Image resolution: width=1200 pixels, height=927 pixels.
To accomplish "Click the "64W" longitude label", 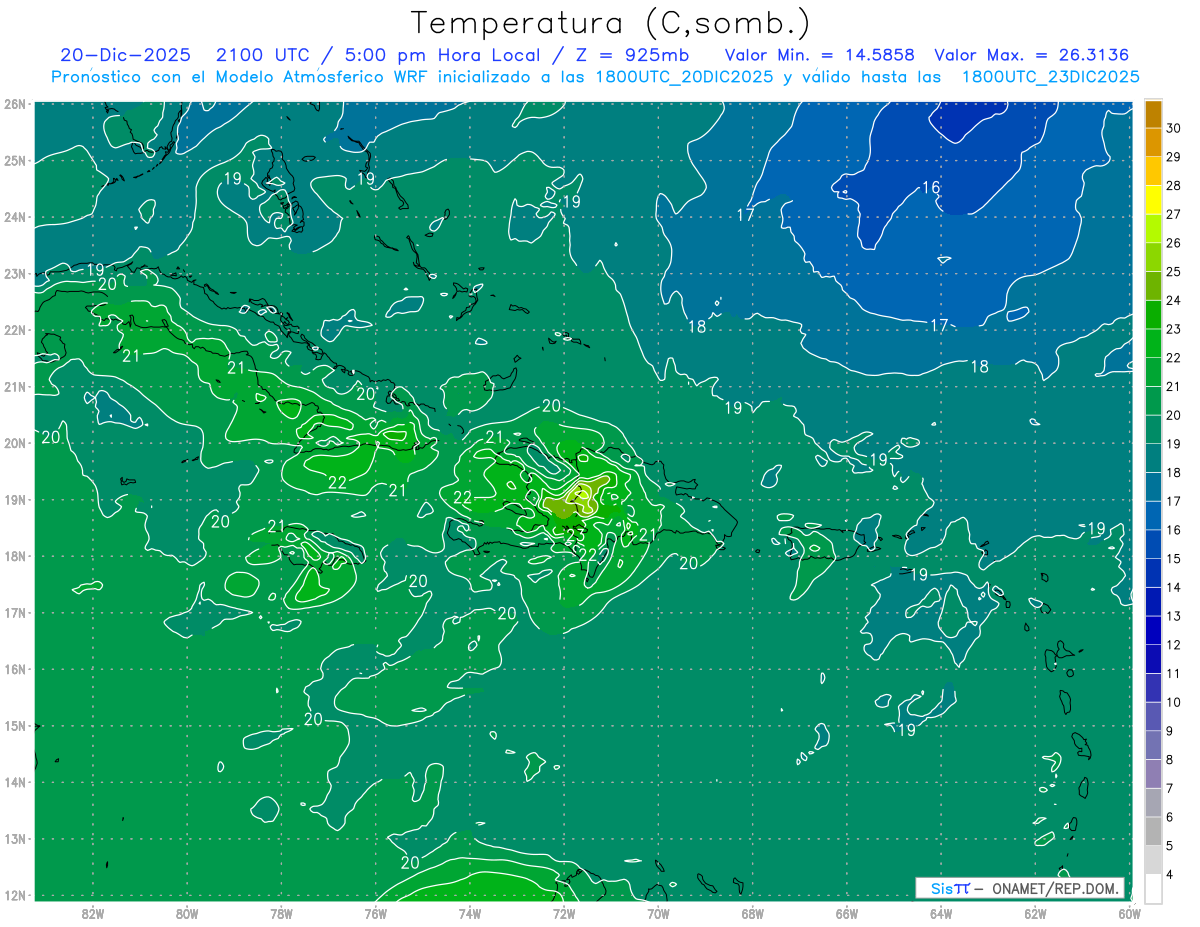I will tap(941, 913).
